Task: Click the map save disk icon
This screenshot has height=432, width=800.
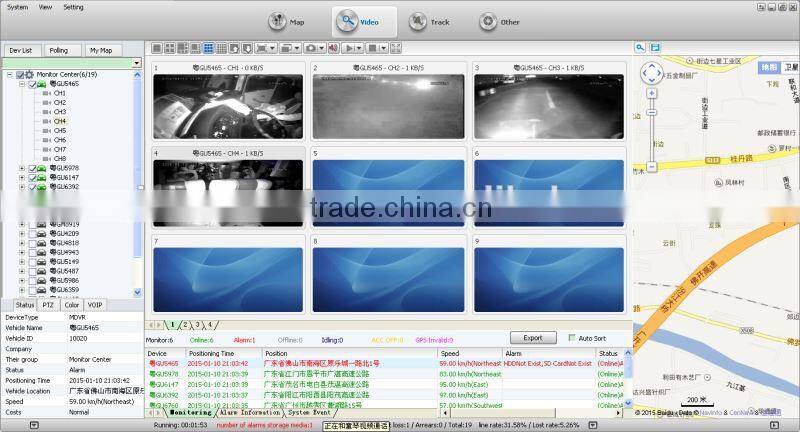Action: pyautogui.click(x=655, y=47)
